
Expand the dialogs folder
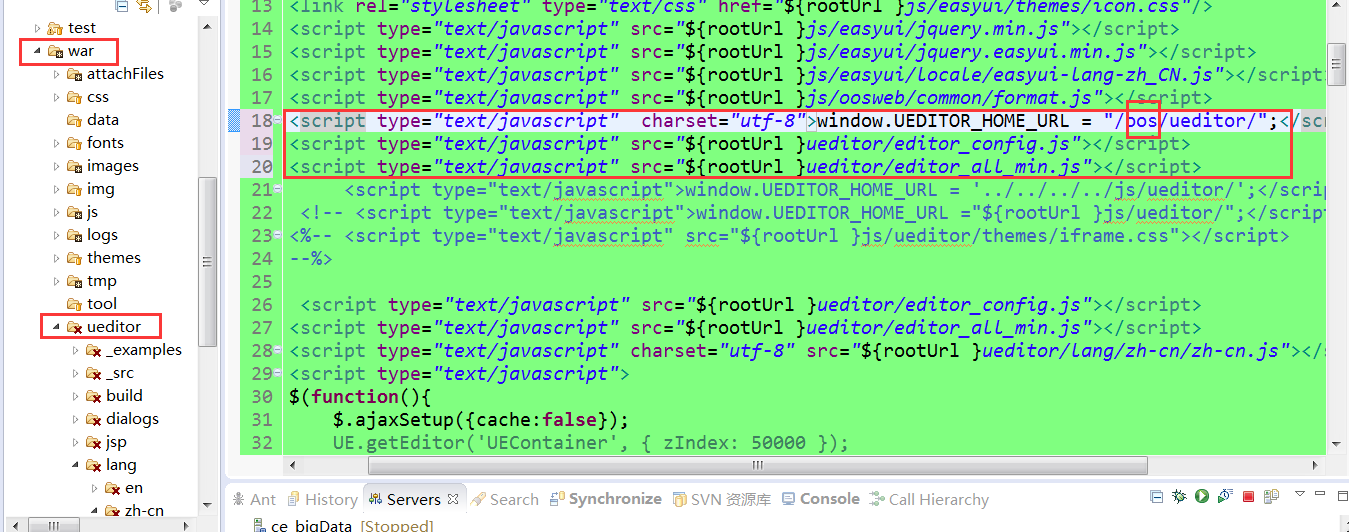click(x=75, y=419)
